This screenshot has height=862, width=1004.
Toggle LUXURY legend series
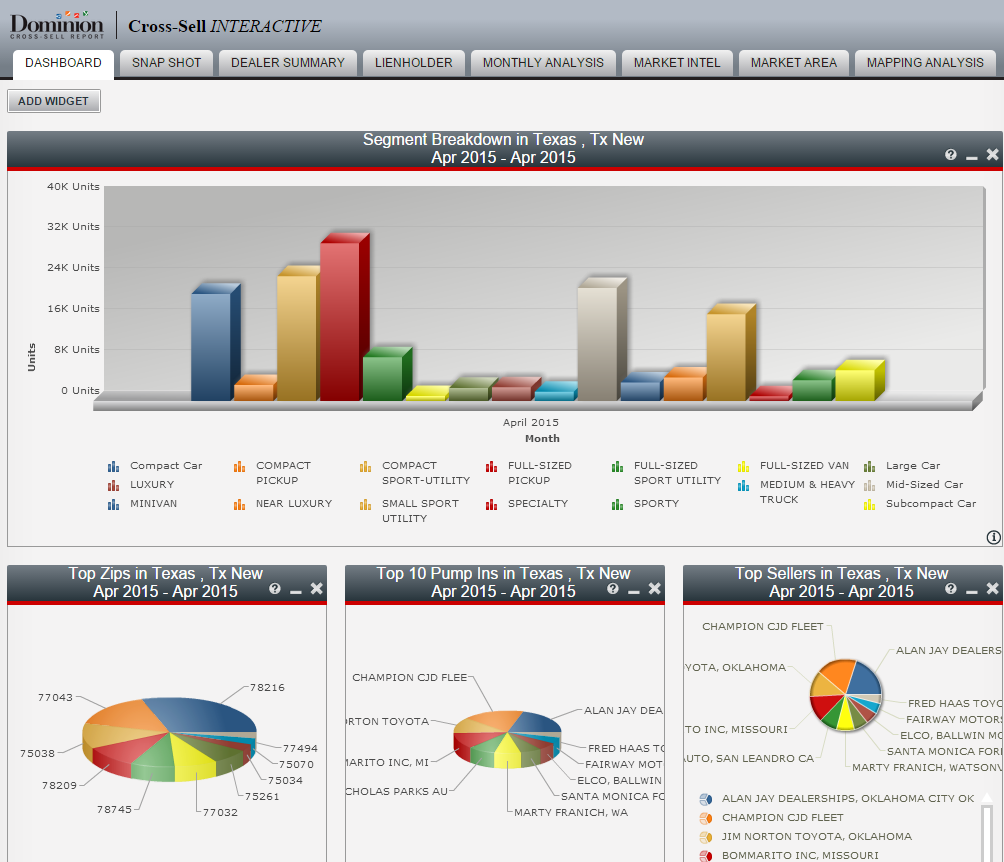click(x=142, y=485)
